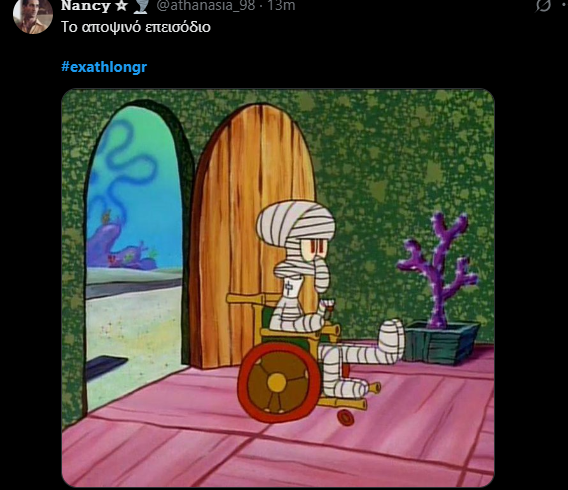Open the tweet author's profile avatar

click(33, 15)
